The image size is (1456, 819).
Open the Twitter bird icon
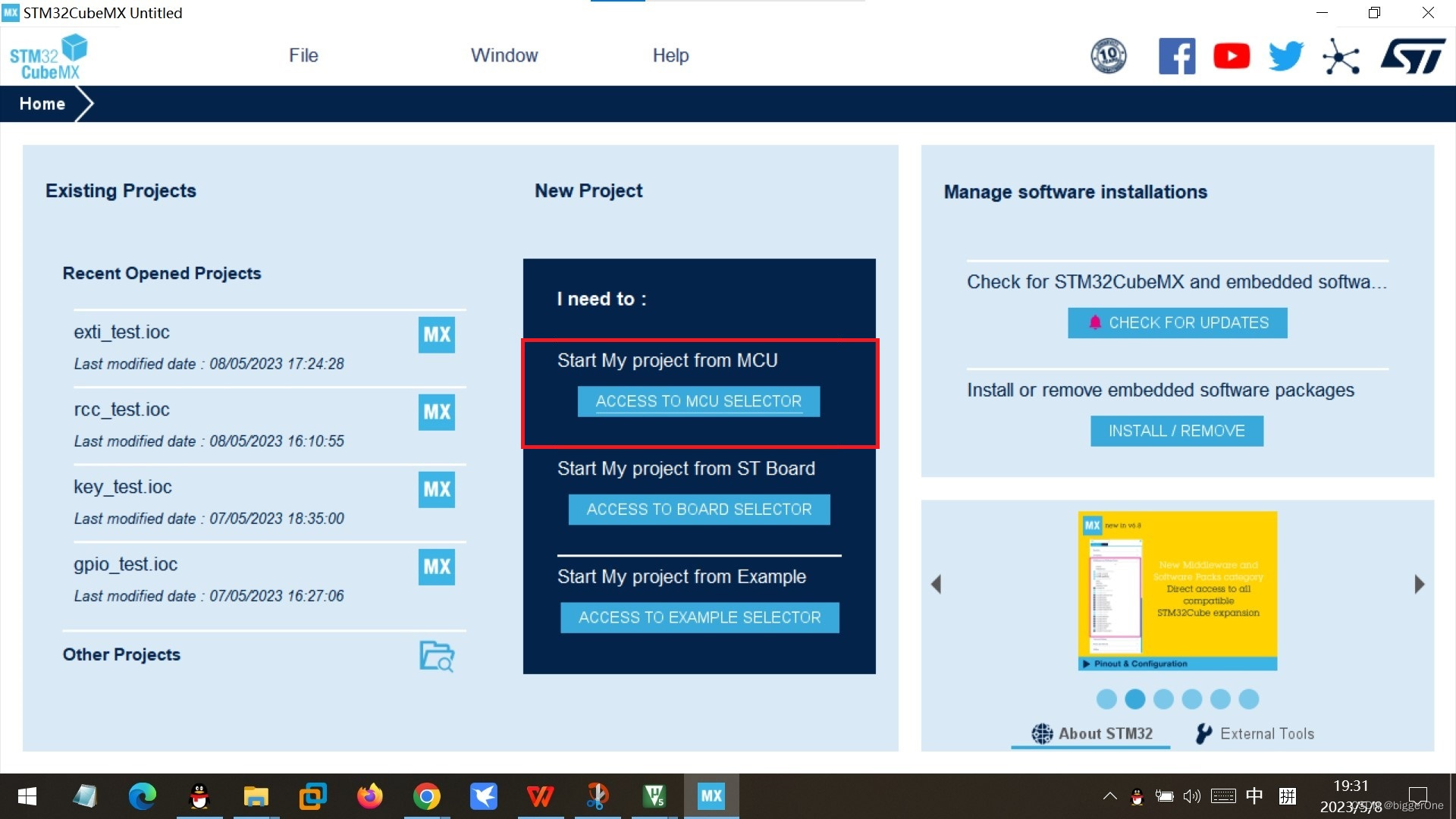click(1286, 56)
